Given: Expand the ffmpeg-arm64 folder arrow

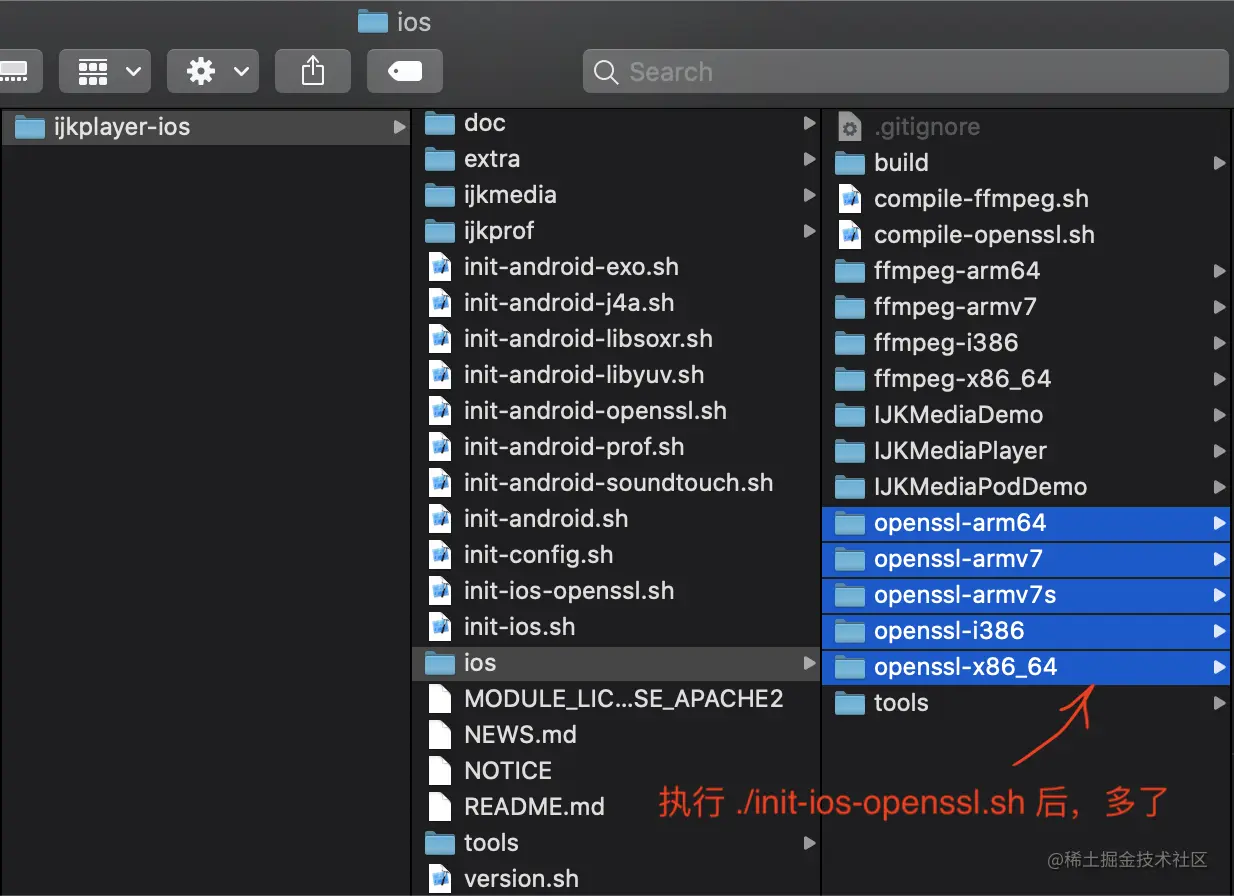Looking at the screenshot, I should 1219,271.
